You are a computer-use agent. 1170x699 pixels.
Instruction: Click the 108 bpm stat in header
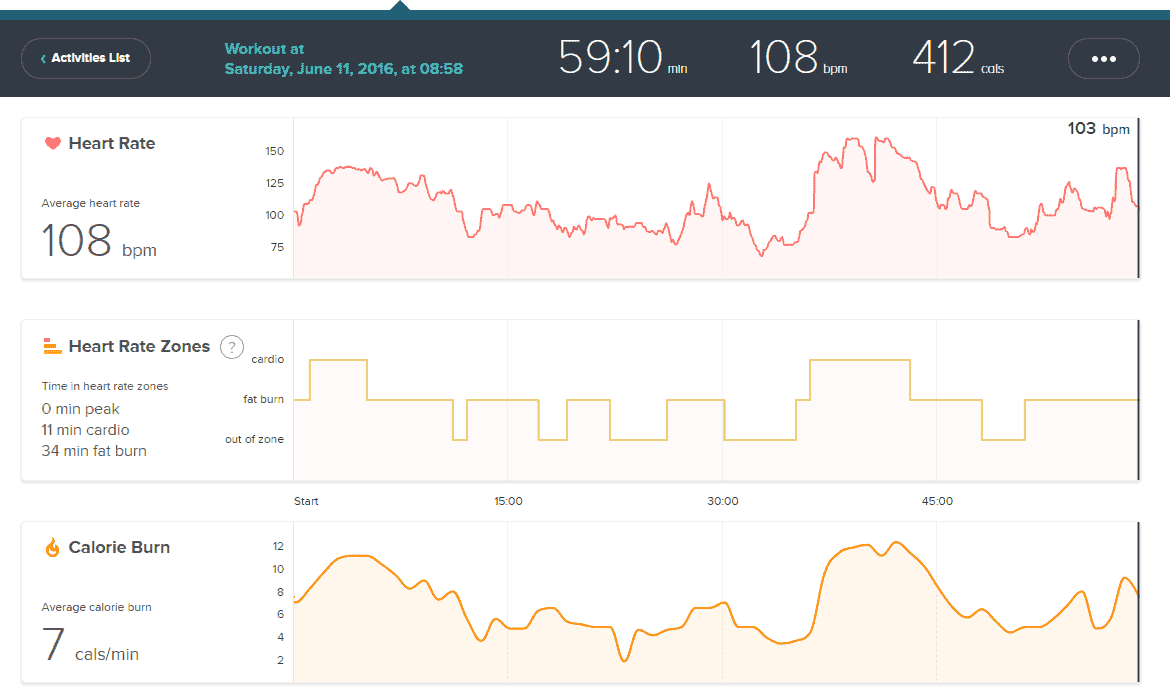(x=798, y=58)
